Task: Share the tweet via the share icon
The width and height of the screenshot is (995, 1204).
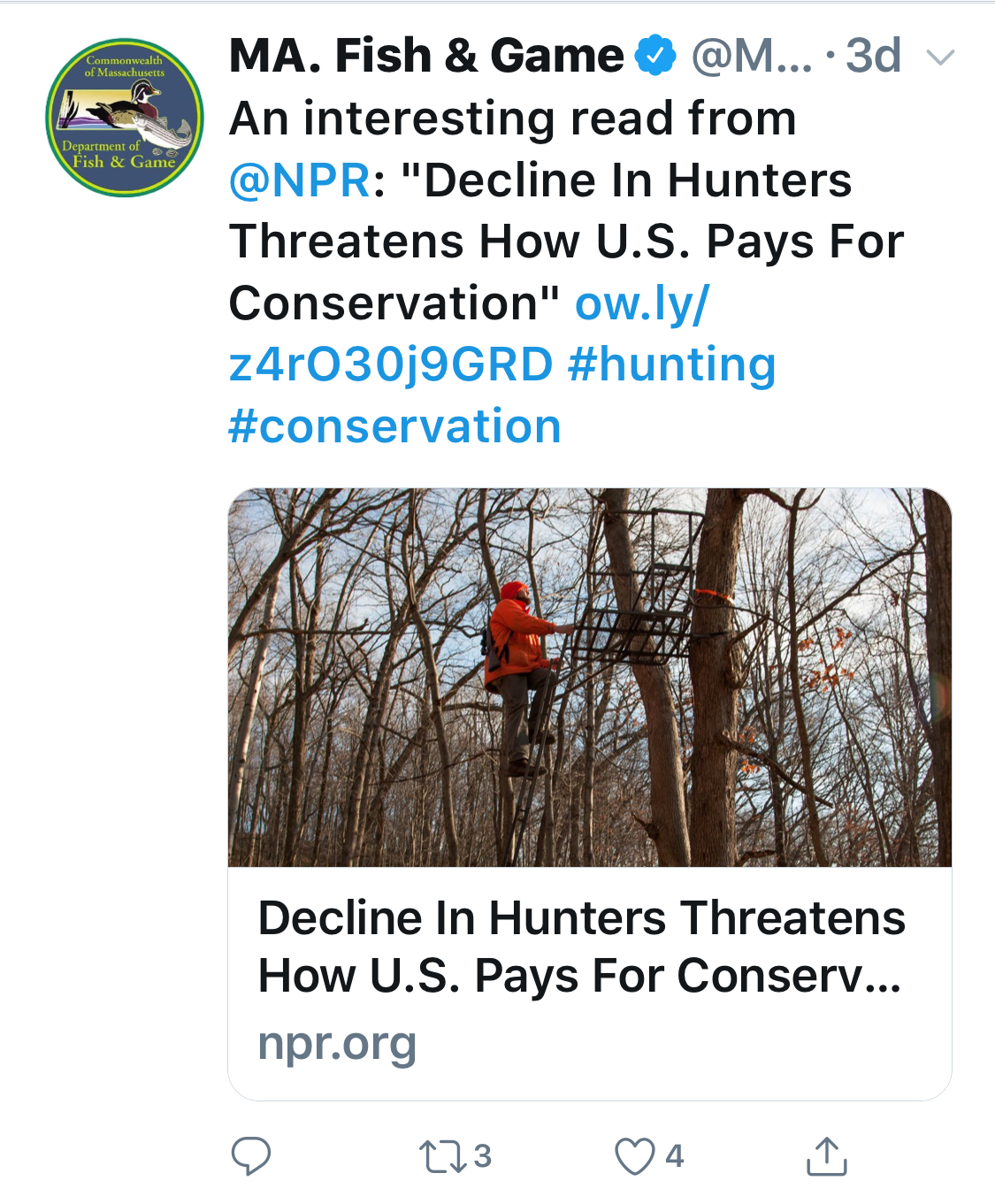Action: (x=827, y=1156)
